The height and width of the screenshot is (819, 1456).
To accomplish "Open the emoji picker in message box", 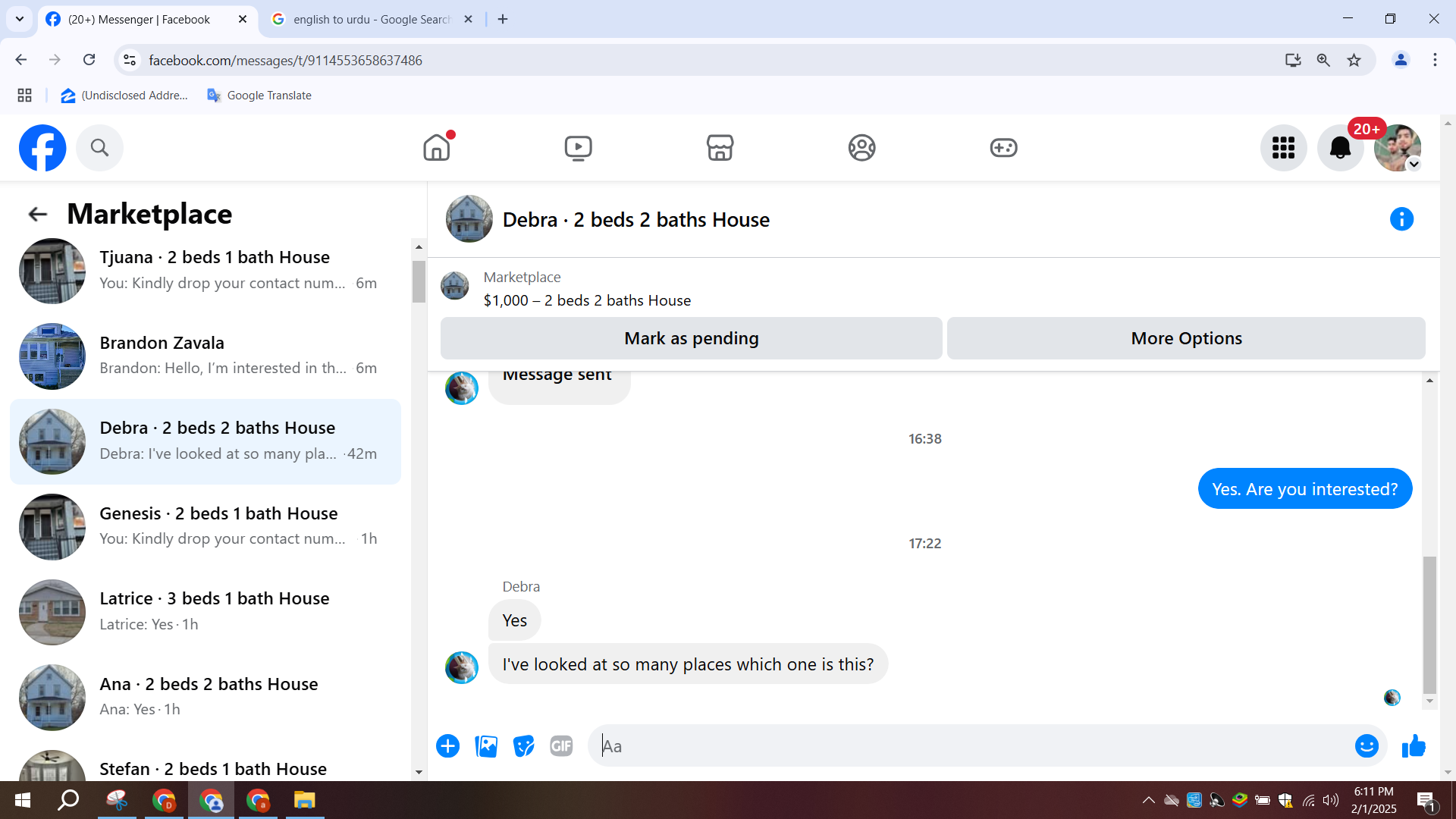I will click(1367, 746).
